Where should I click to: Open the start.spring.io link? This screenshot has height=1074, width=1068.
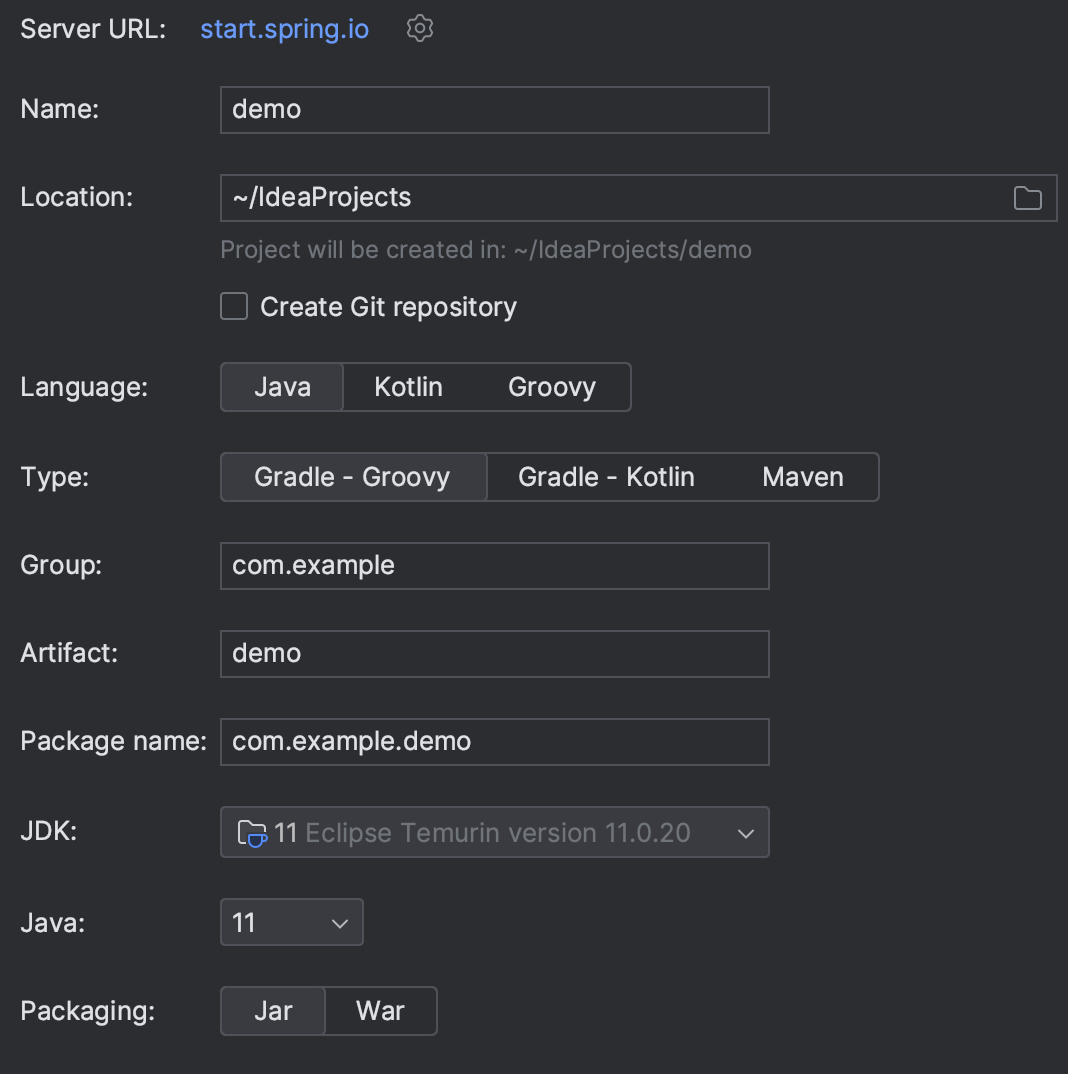[284, 29]
